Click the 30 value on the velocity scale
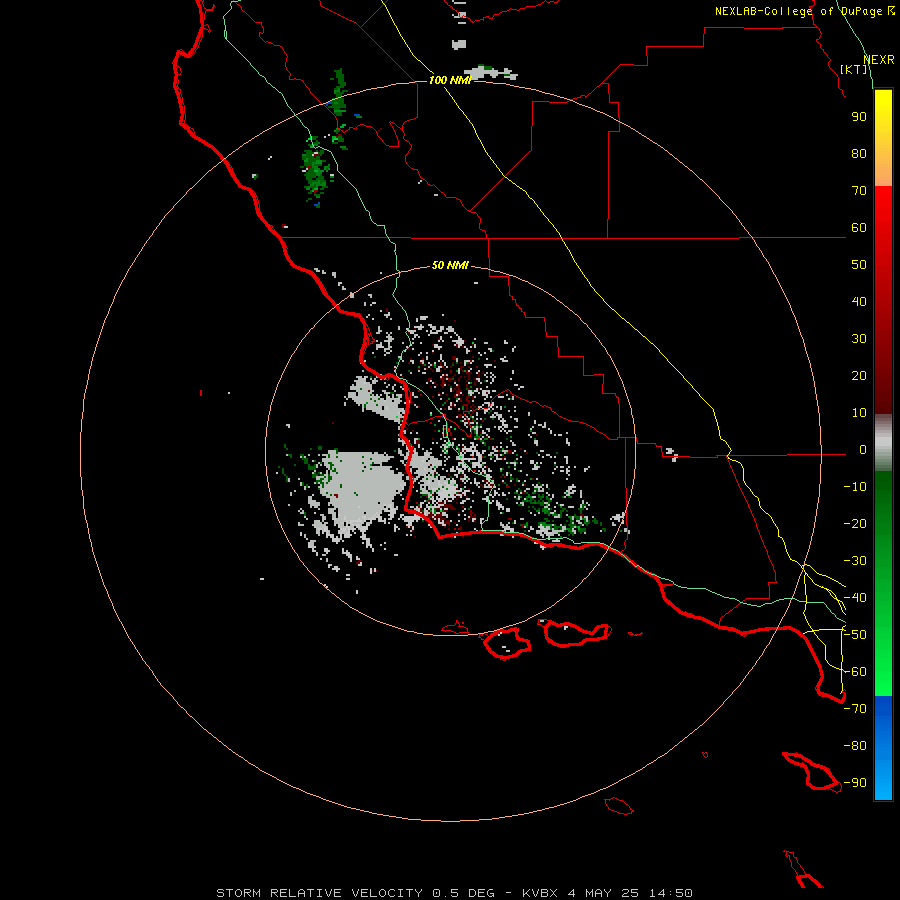The width and height of the screenshot is (900, 900). pos(859,339)
